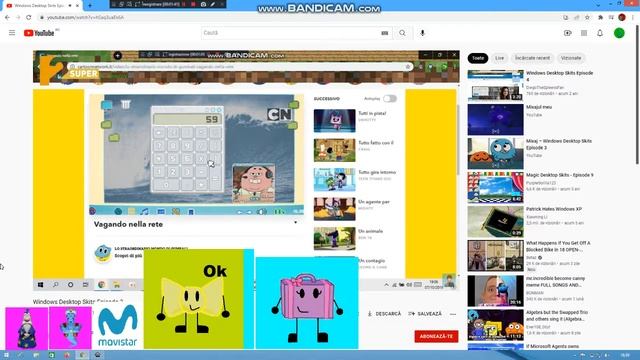Reload the YouTube page
640x360 pixels.
coord(29,18)
